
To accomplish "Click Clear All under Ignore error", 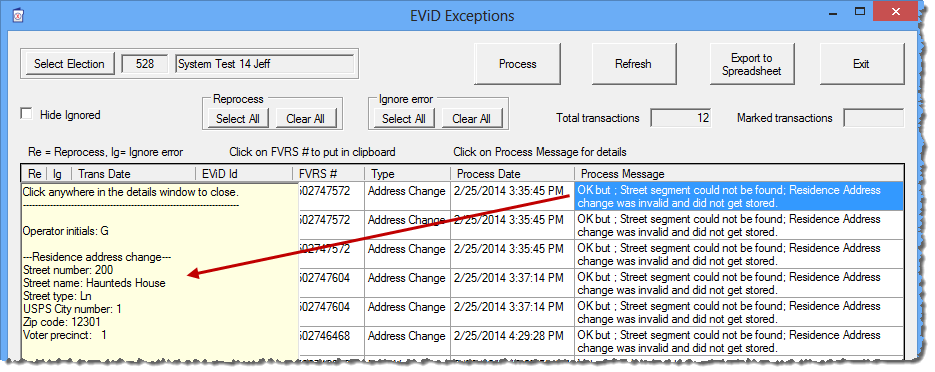I will (x=472, y=119).
